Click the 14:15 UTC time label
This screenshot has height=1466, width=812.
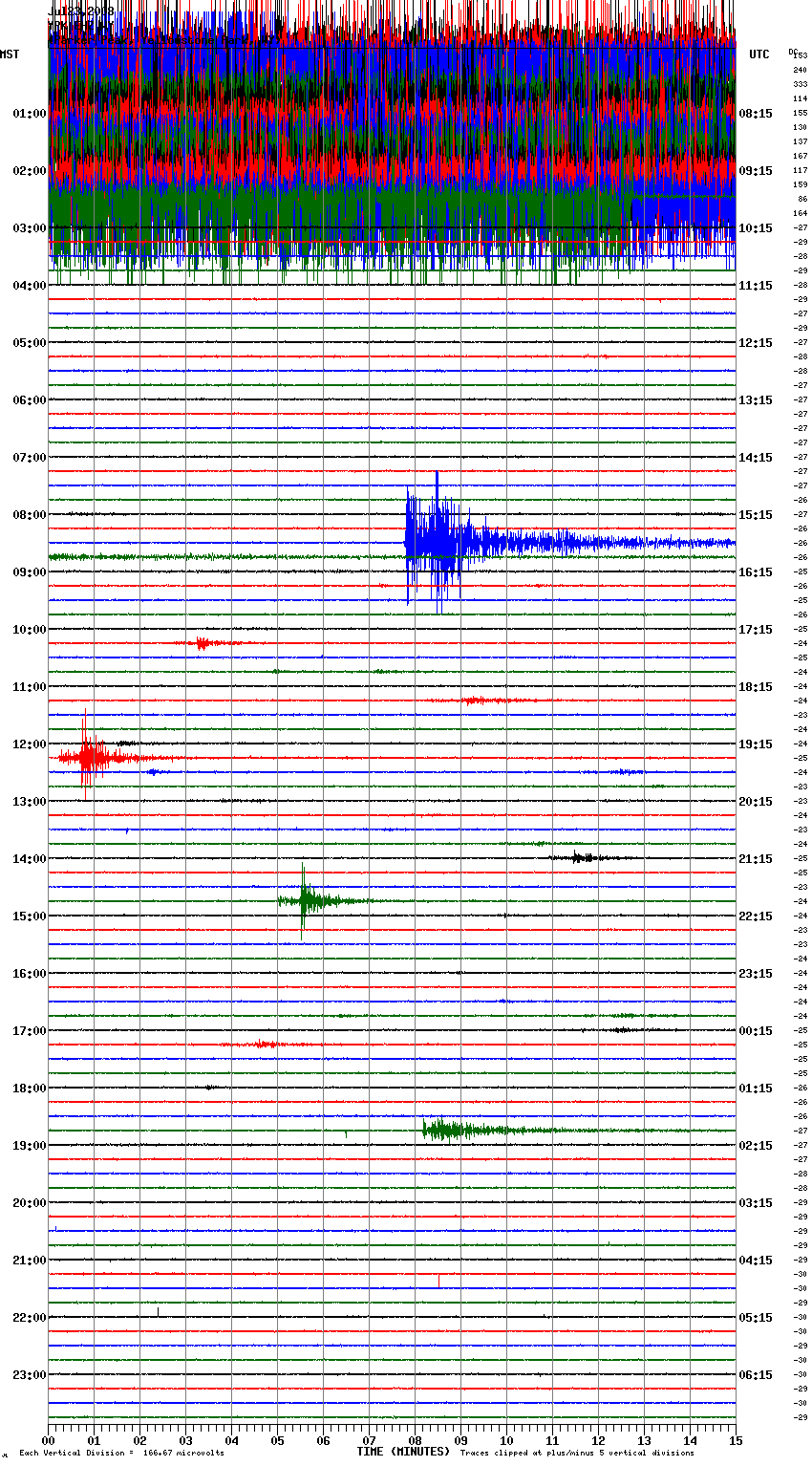click(x=756, y=458)
